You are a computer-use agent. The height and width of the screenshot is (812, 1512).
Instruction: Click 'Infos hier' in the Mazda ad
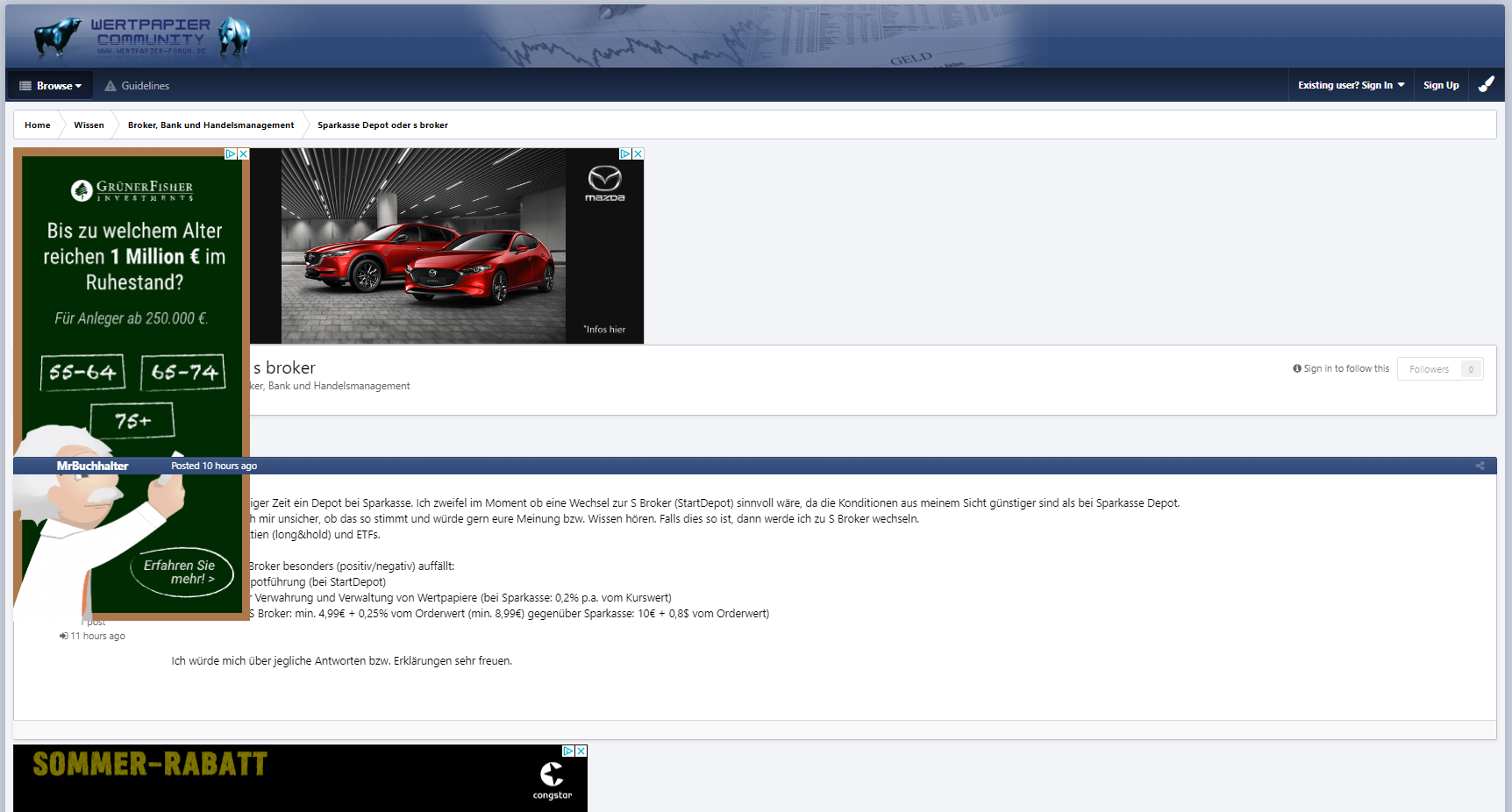(x=604, y=330)
